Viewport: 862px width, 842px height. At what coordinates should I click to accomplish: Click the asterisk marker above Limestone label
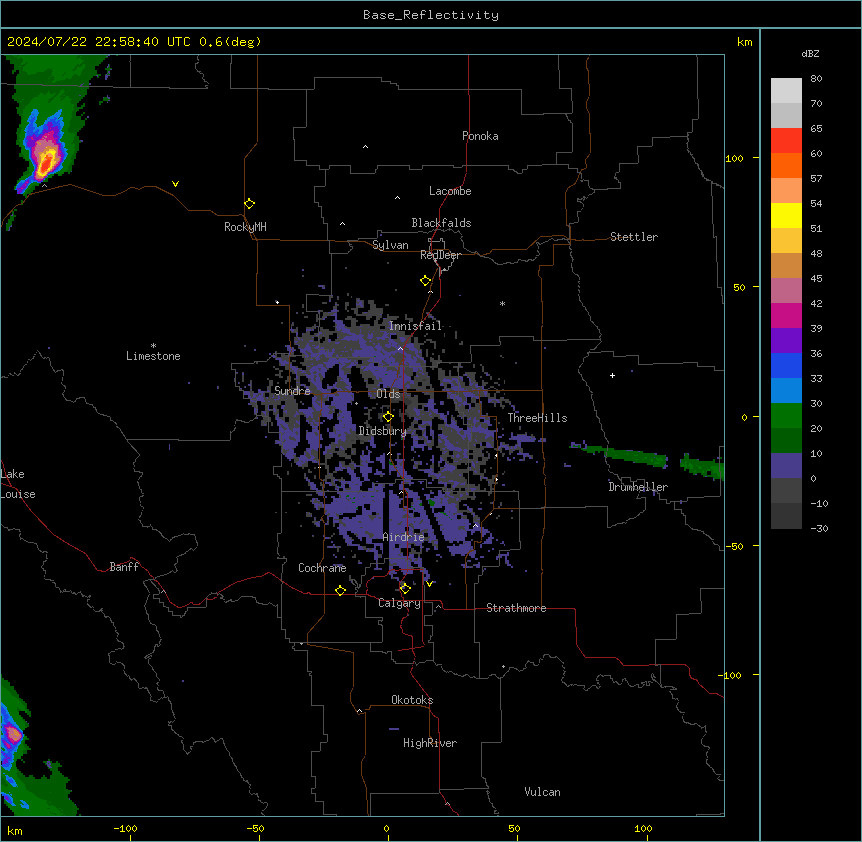click(x=153, y=346)
